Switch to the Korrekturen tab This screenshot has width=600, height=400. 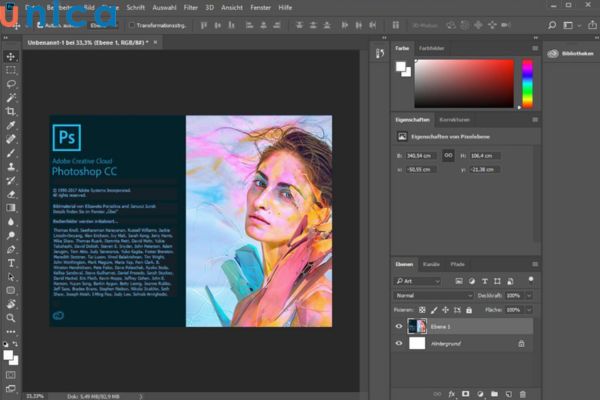click(x=455, y=120)
